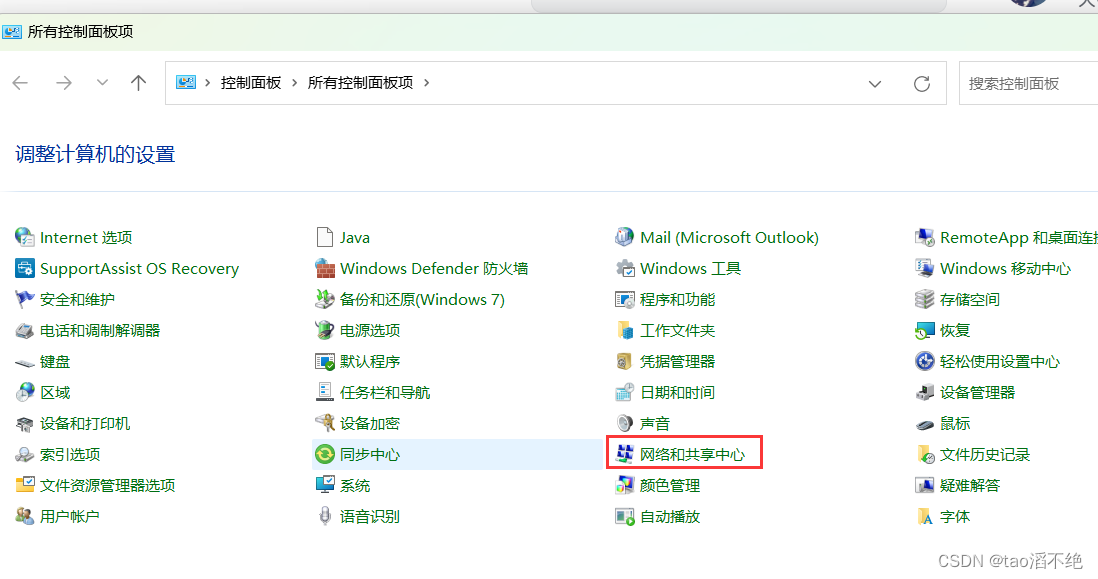Click the 字体 font folder icon
The image size is (1098, 579).
tap(924, 517)
